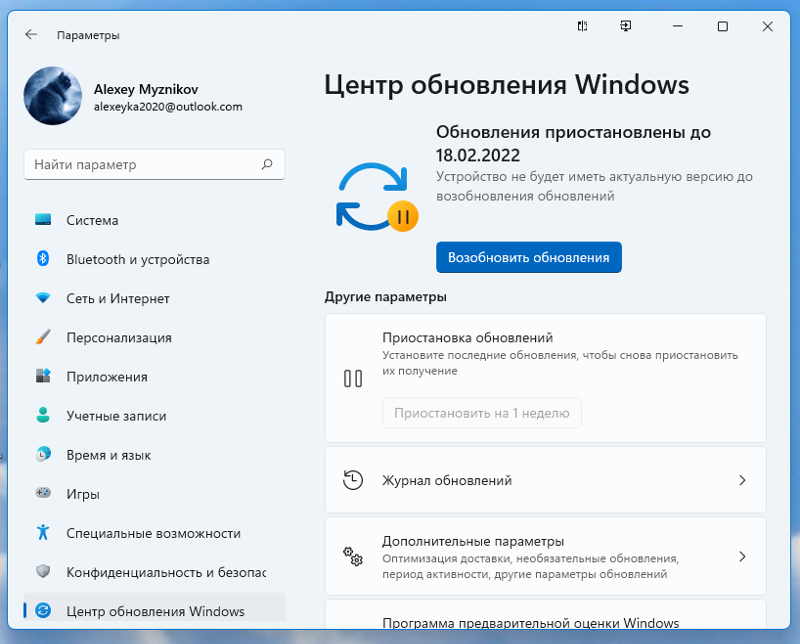800x644 pixels.
Task: Select Персонализация in sidebar
Action: click(155, 337)
